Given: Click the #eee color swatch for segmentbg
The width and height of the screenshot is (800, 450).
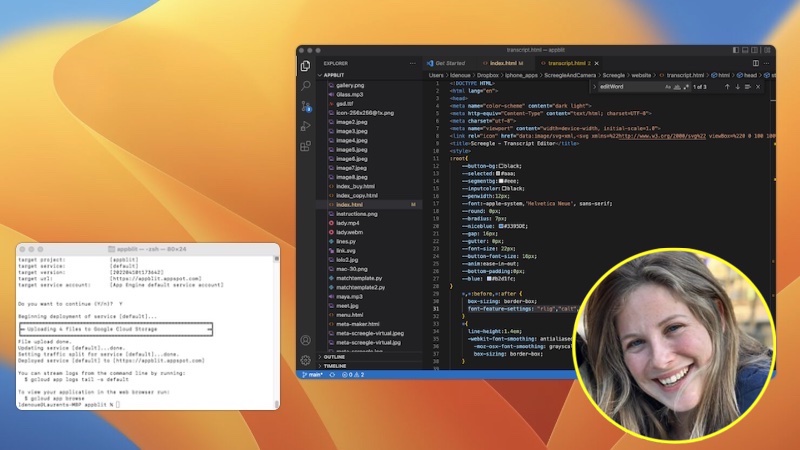Looking at the screenshot, I should pyautogui.click(x=501, y=181).
